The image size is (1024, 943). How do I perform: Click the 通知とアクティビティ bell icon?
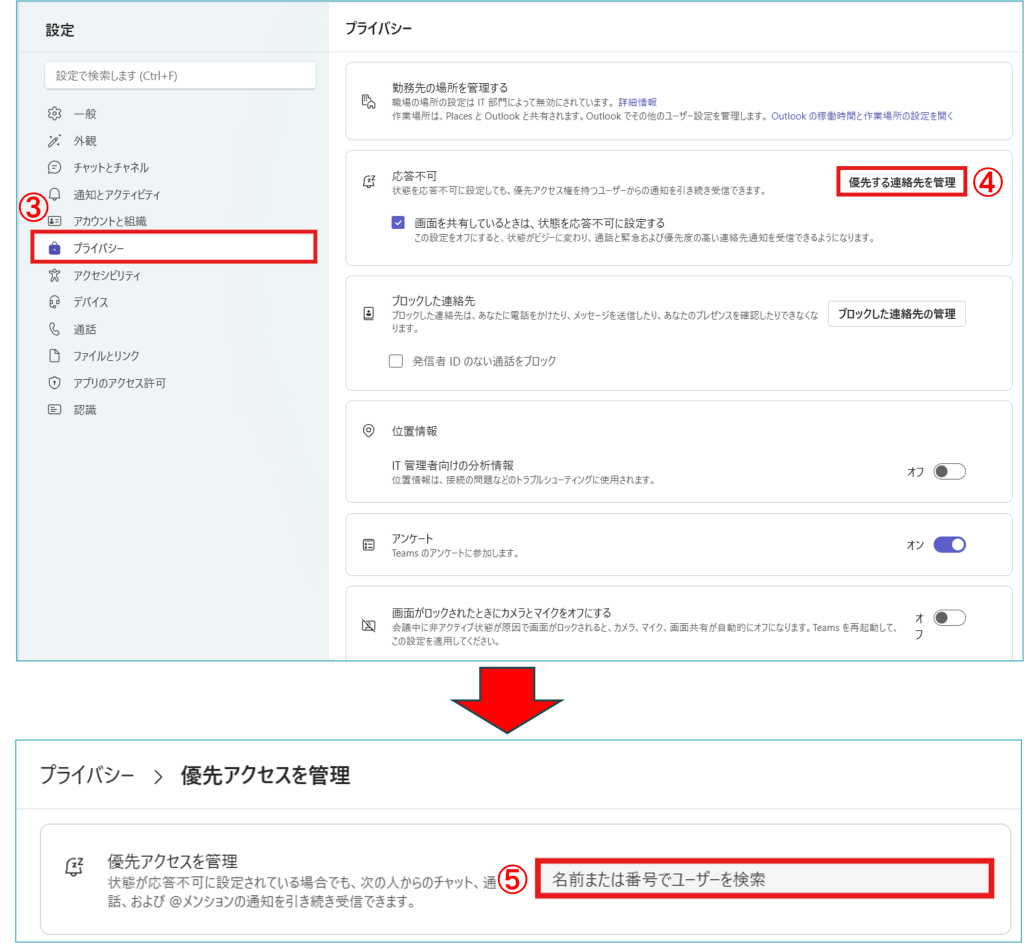[55, 195]
